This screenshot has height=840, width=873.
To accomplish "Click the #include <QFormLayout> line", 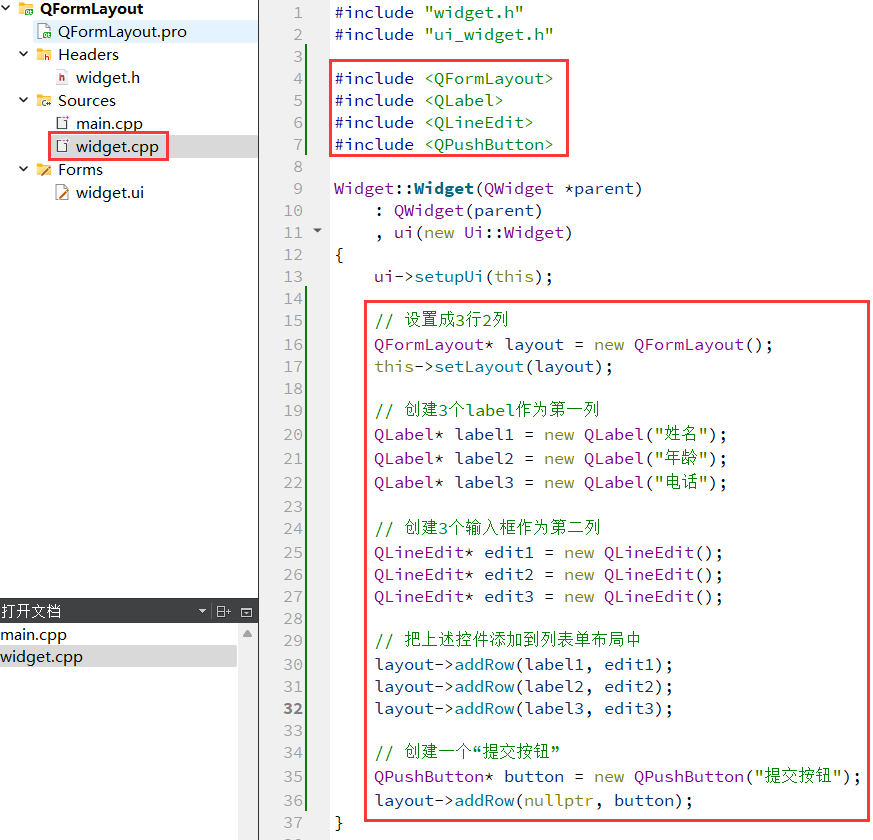I will [x=444, y=78].
